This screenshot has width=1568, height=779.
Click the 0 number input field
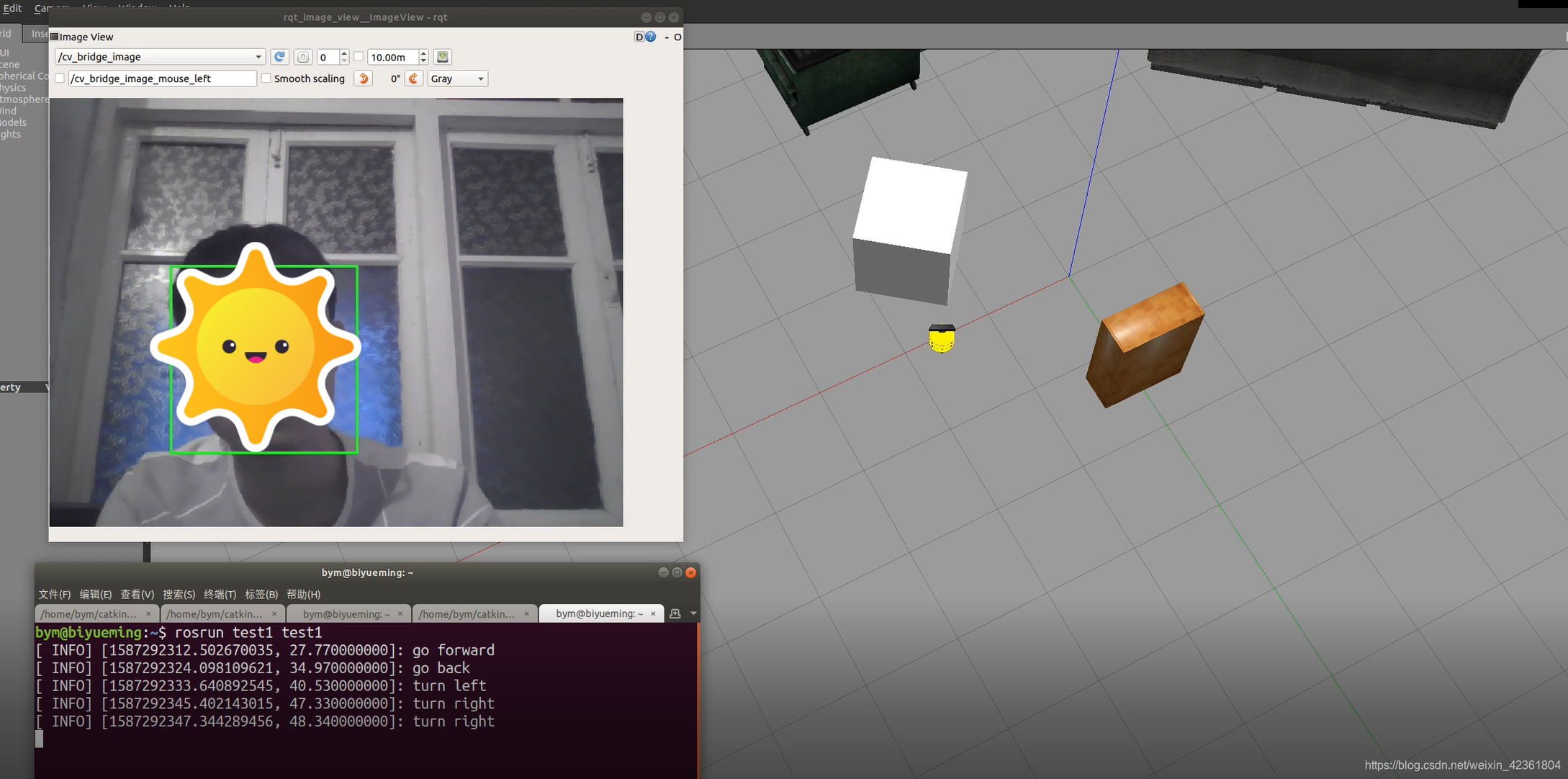pyautogui.click(x=328, y=57)
